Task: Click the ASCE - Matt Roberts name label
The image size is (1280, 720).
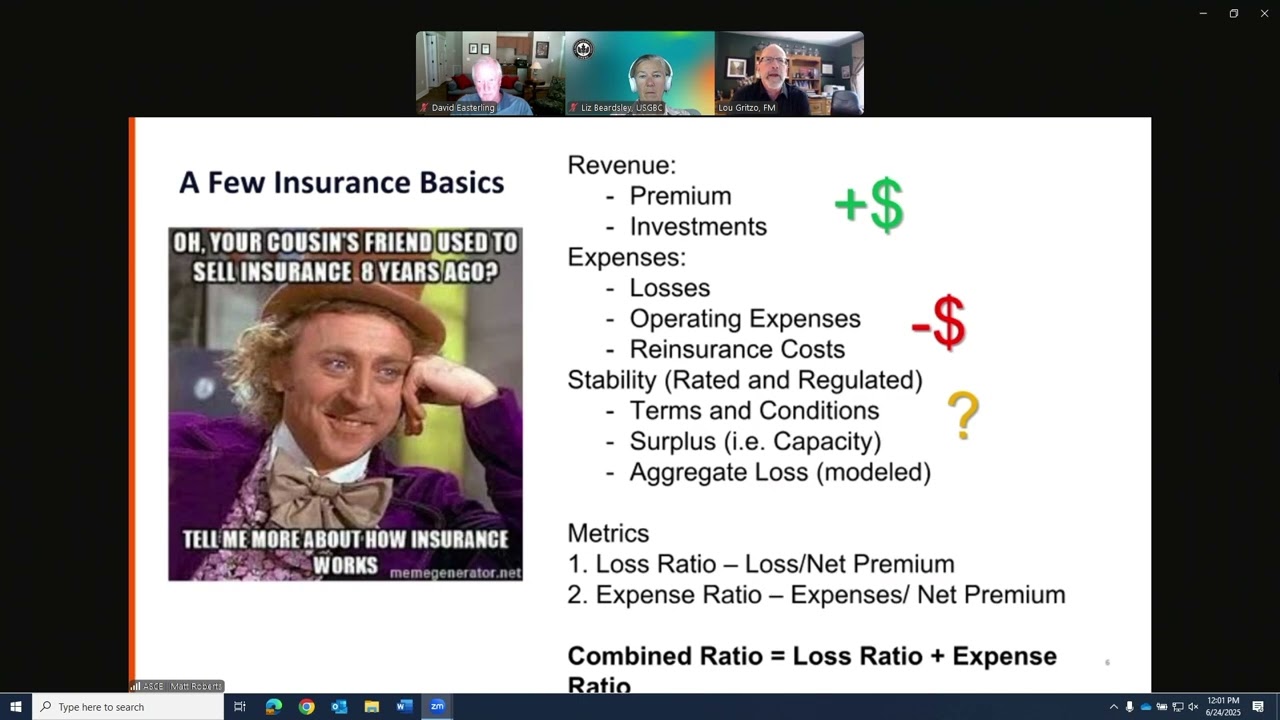Action: point(177,686)
